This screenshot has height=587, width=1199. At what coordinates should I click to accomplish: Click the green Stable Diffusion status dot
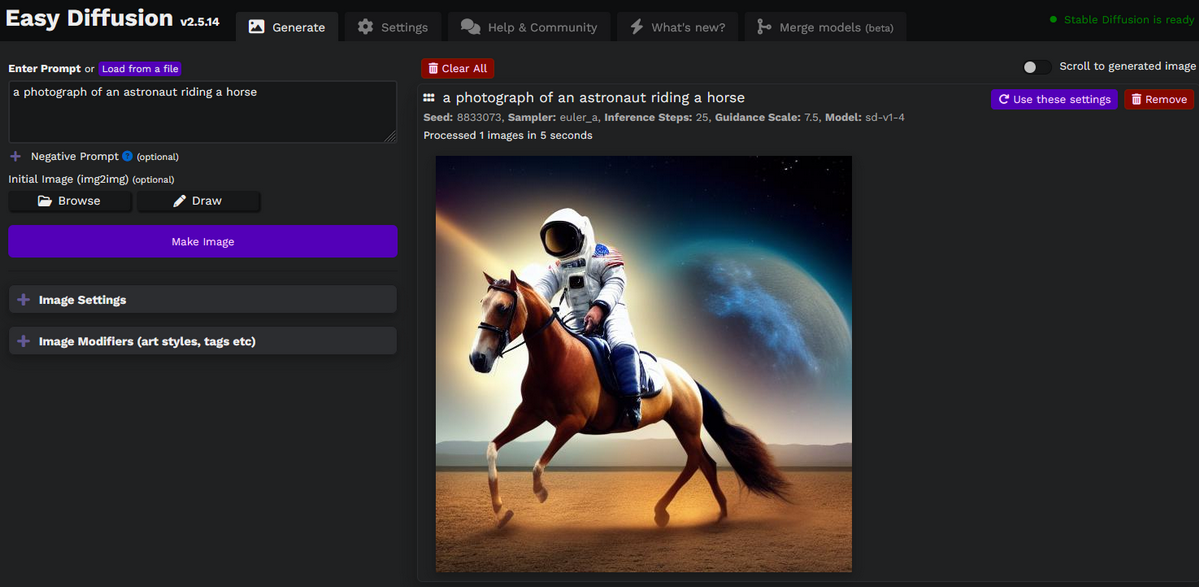1053,20
